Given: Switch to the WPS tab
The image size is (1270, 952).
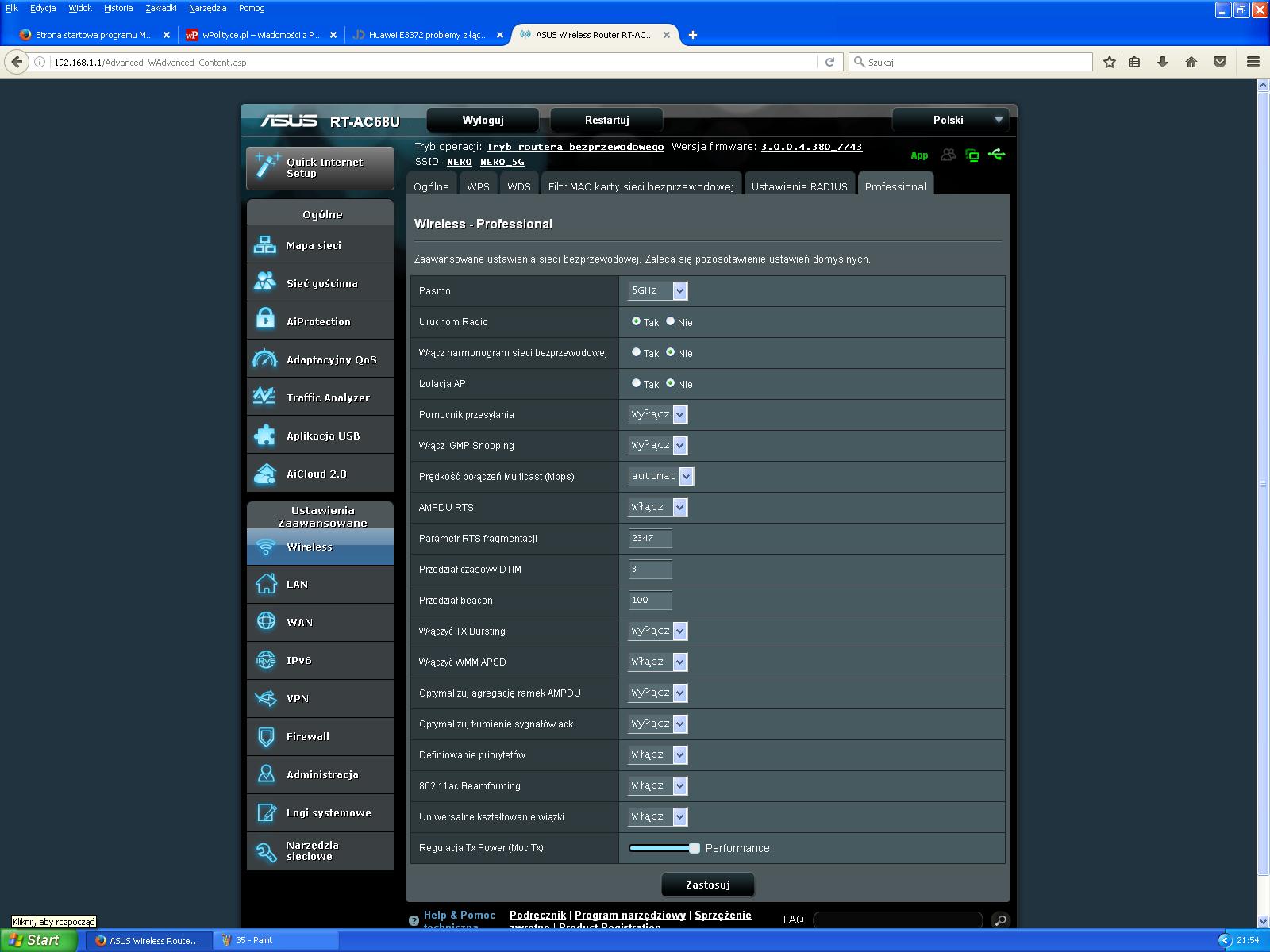Looking at the screenshot, I should pyautogui.click(x=478, y=186).
